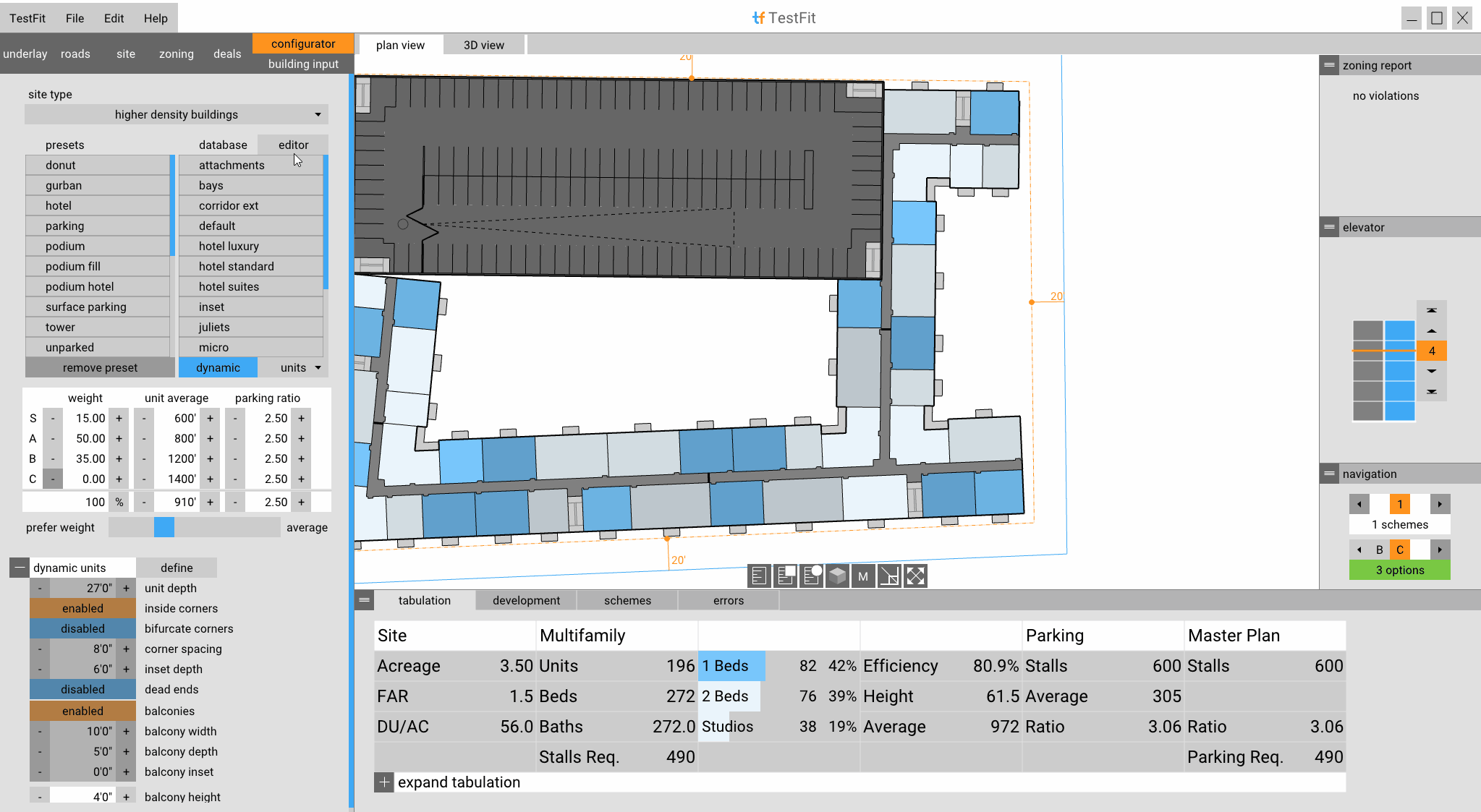Toggle bifurcate corners disabled setting
Viewport: 1481px width, 812px height.
click(x=82, y=628)
